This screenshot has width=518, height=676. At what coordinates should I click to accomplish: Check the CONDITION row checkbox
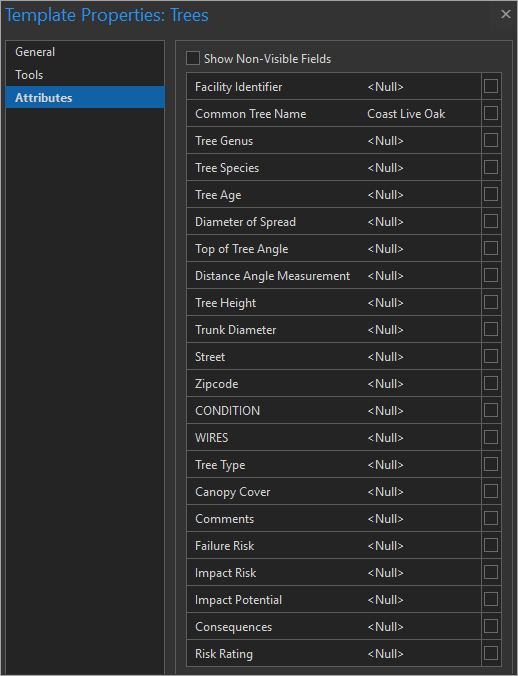[x=491, y=410]
